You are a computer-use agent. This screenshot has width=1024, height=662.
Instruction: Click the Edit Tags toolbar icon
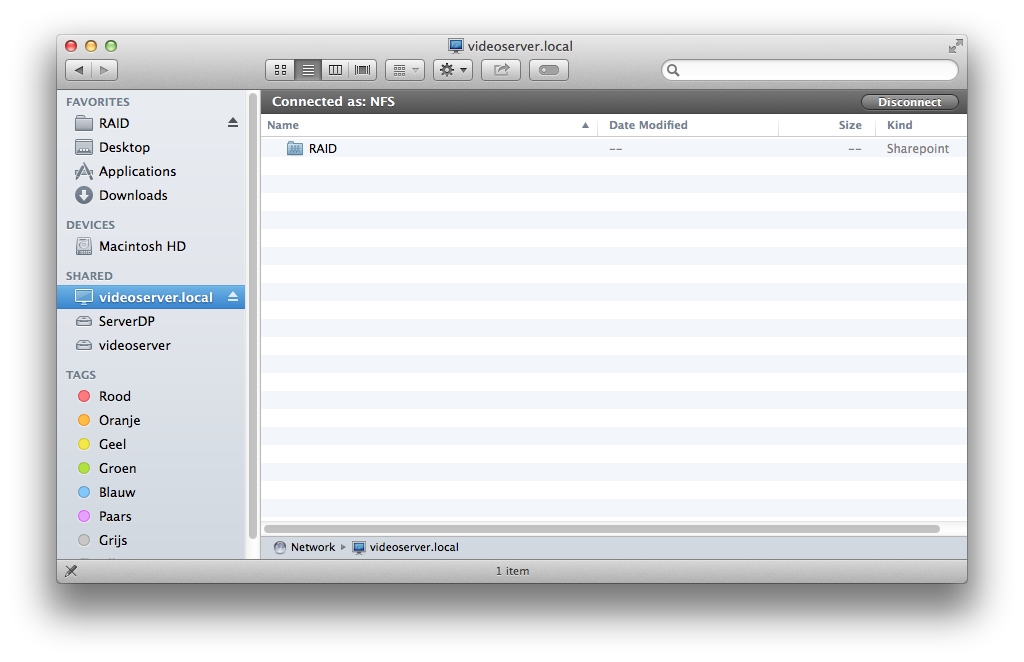click(549, 70)
